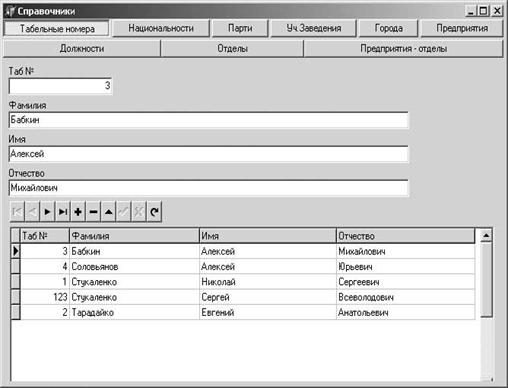
Task: Click the Отчество input field
Action: pyautogui.click(x=208, y=188)
